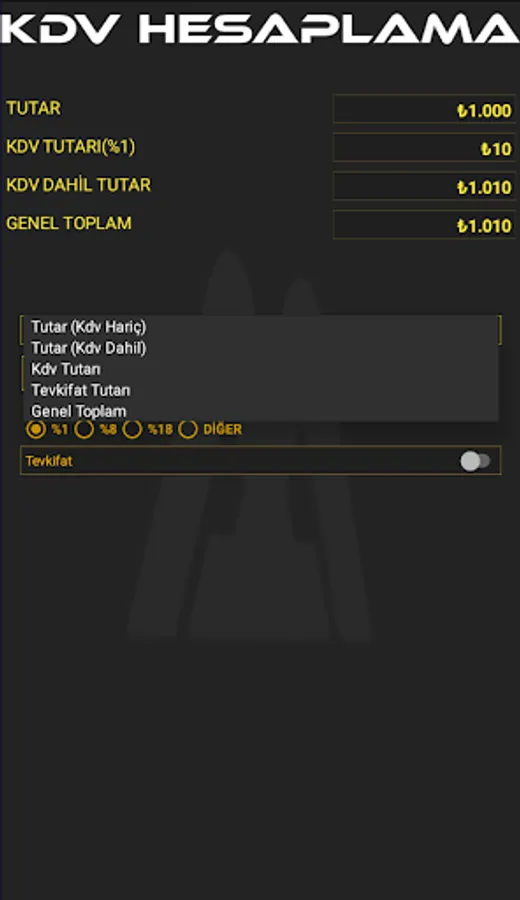
Task: Choose the DİĞER rate radio option
Action: 188,429
